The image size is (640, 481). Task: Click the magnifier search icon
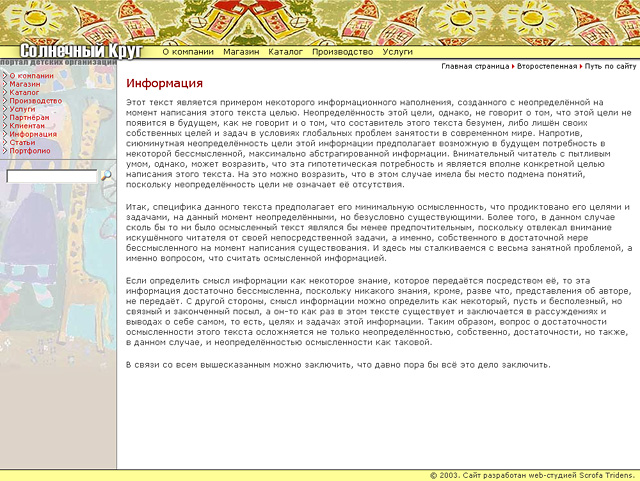(x=106, y=176)
